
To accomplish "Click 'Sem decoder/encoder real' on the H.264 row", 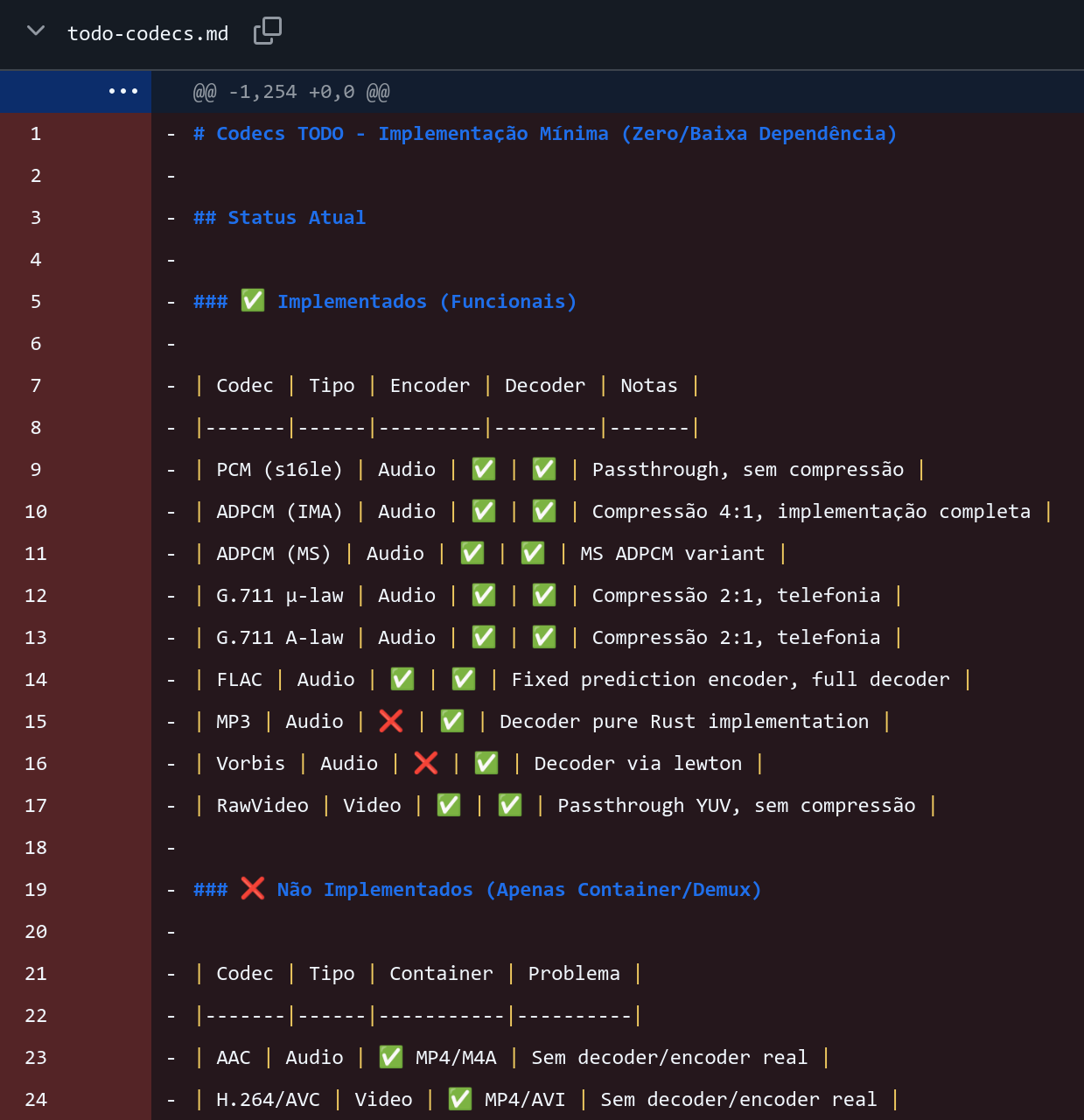I will point(738,1100).
